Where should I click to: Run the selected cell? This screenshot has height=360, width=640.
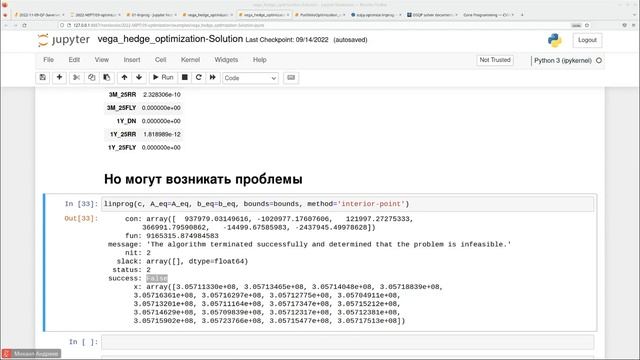[x=163, y=78]
